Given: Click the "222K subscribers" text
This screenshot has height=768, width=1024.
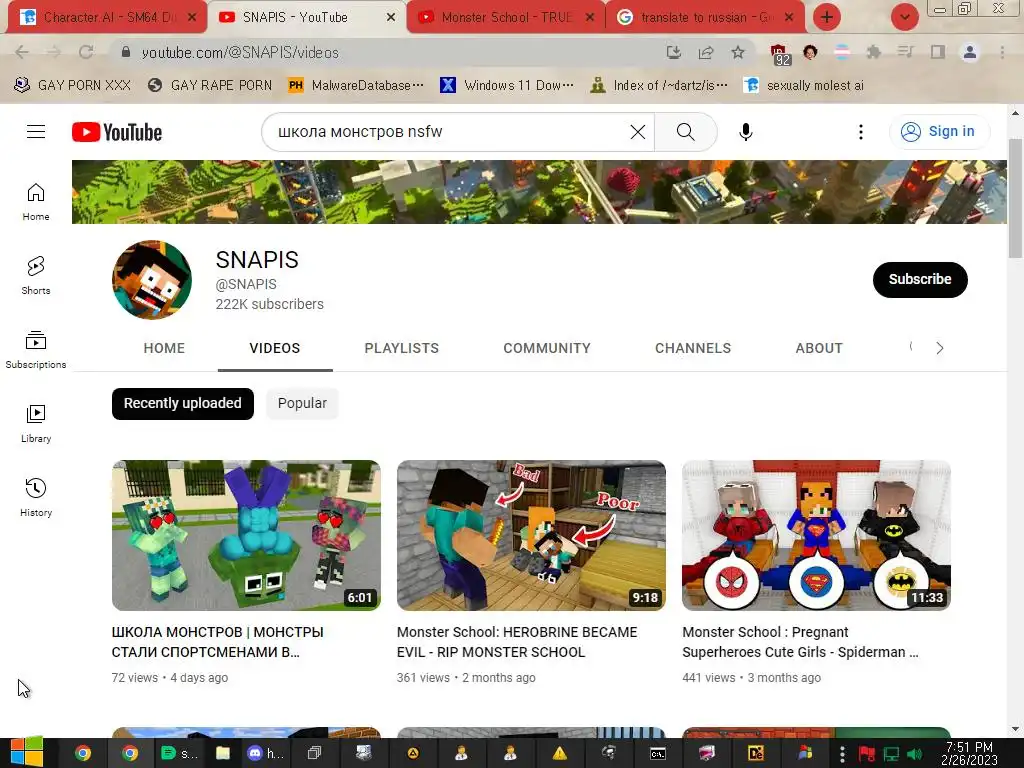Looking at the screenshot, I should click(x=270, y=304).
